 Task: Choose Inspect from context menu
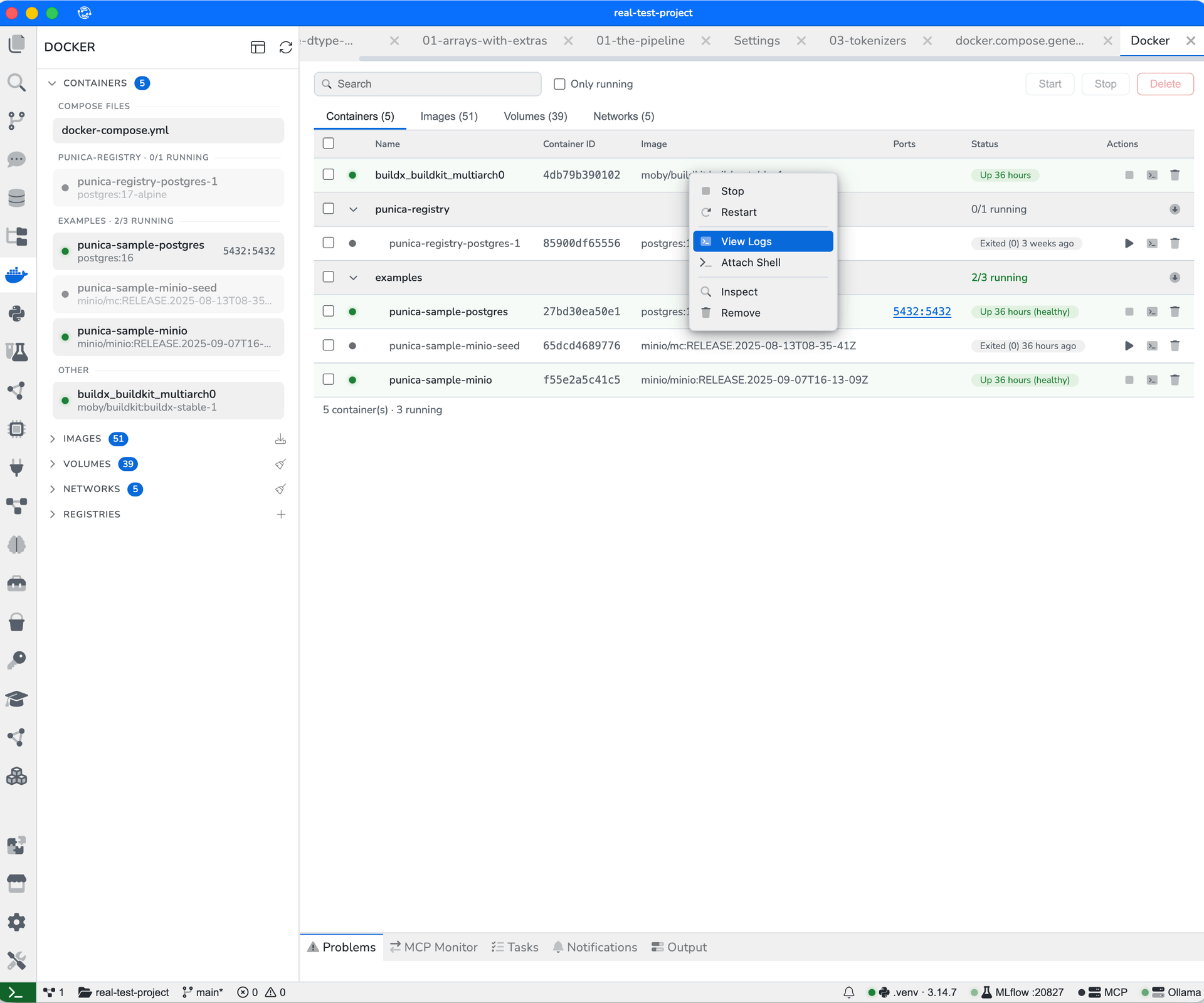click(763, 292)
